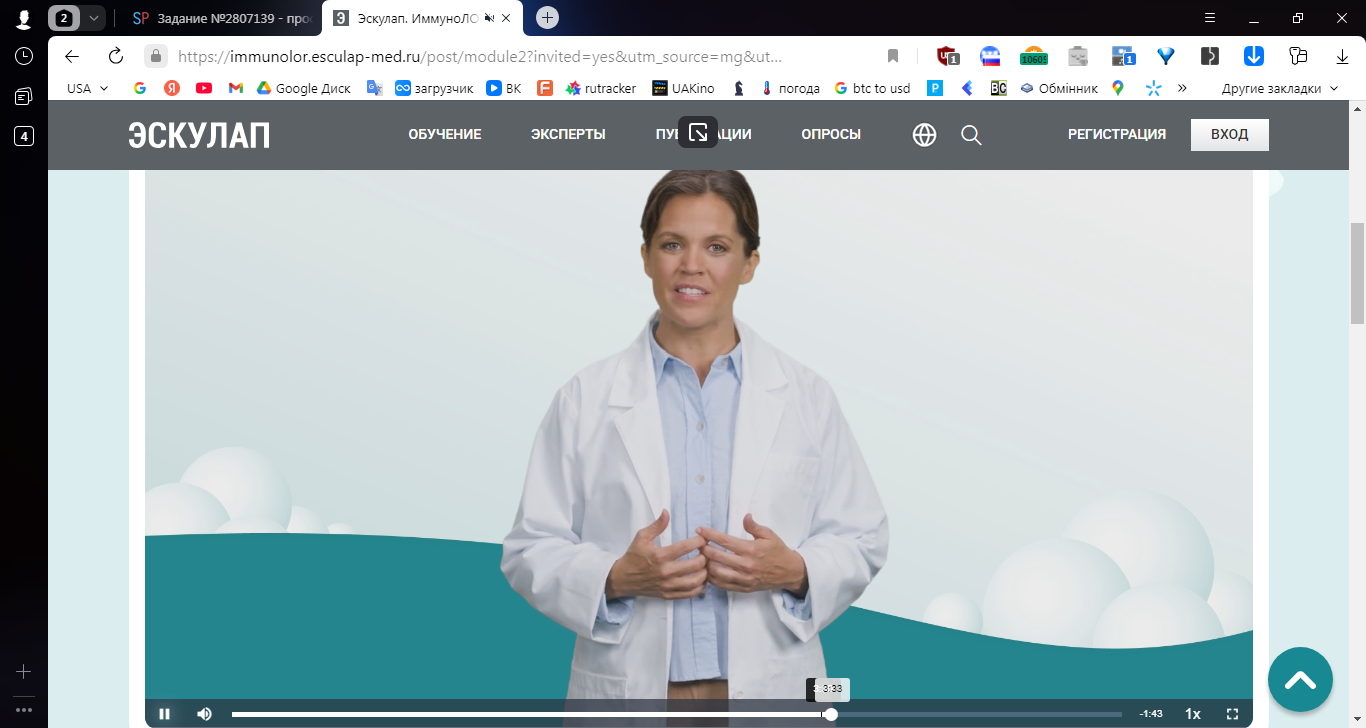Open the 1x playback speed menu
Screen dimensions: 1366x728
1193,714
